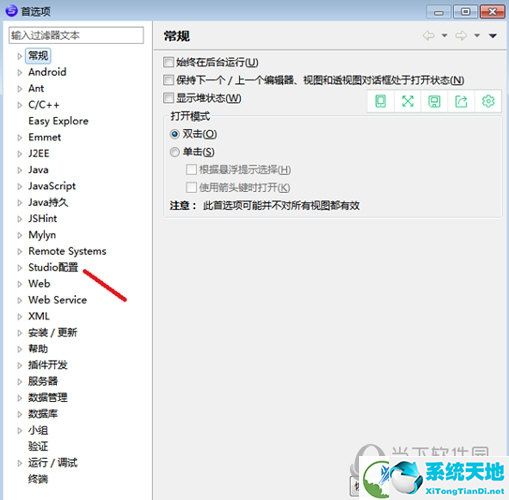The height and width of the screenshot is (500, 509).
Task: Click the back navigation arrow icon
Action: tap(429, 35)
